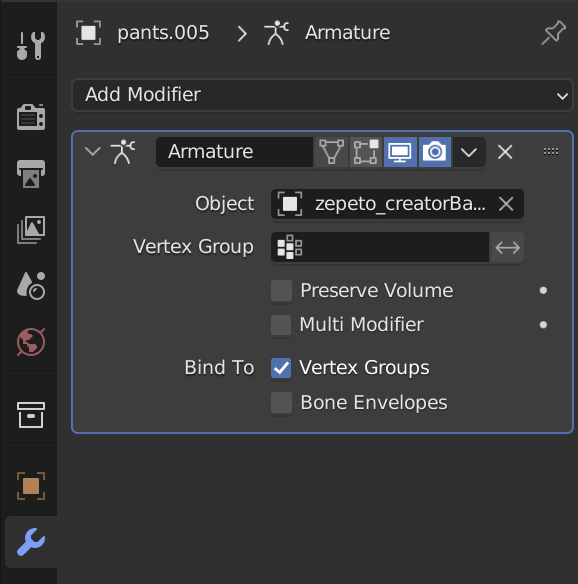The width and height of the screenshot is (578, 584).
Task: Clear the zepeto_creatorBa object field
Action: point(506,204)
